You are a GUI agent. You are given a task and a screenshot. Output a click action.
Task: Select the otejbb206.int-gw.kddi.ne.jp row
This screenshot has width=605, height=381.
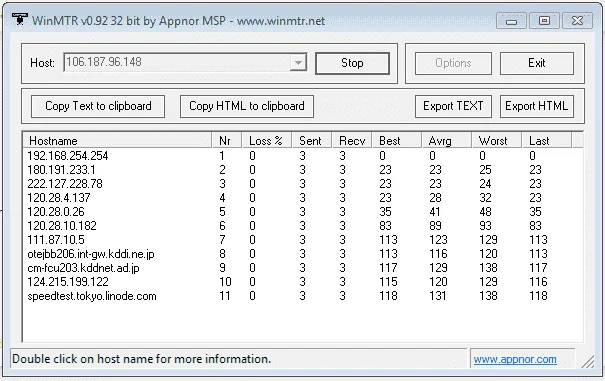(302, 254)
